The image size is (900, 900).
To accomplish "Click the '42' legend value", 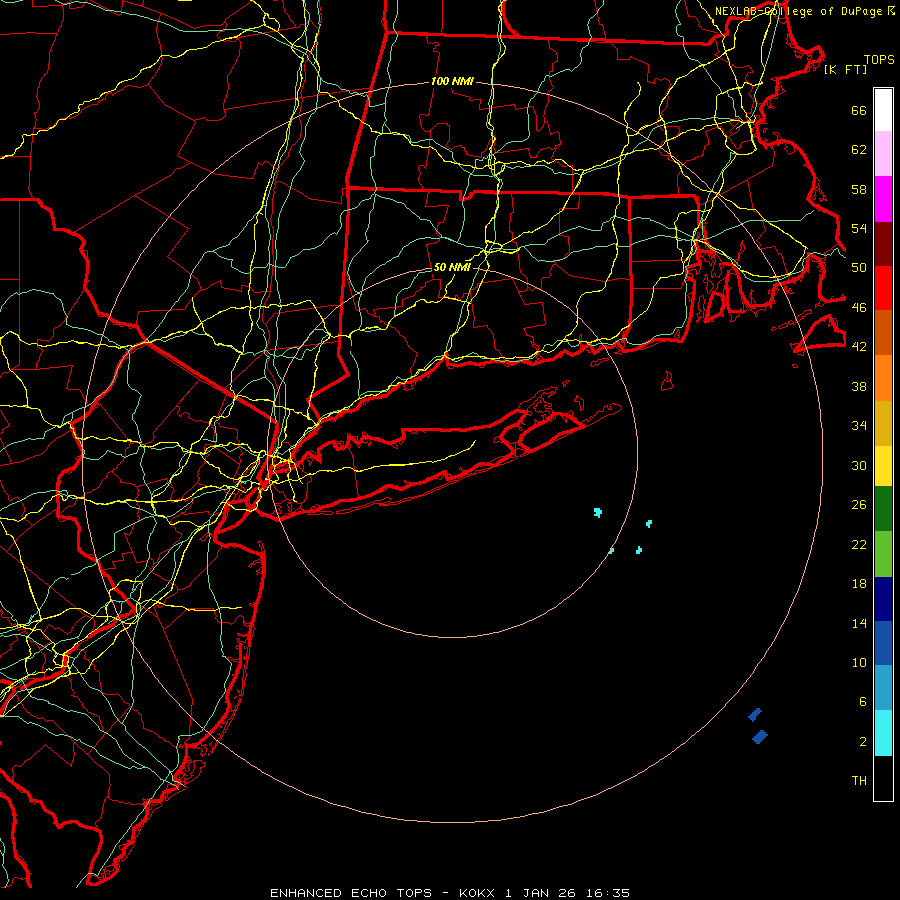I will click(859, 346).
